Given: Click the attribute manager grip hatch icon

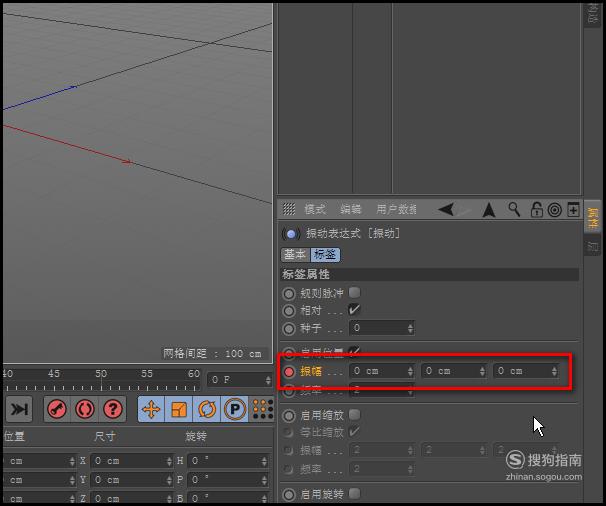Looking at the screenshot, I should pos(289,209).
